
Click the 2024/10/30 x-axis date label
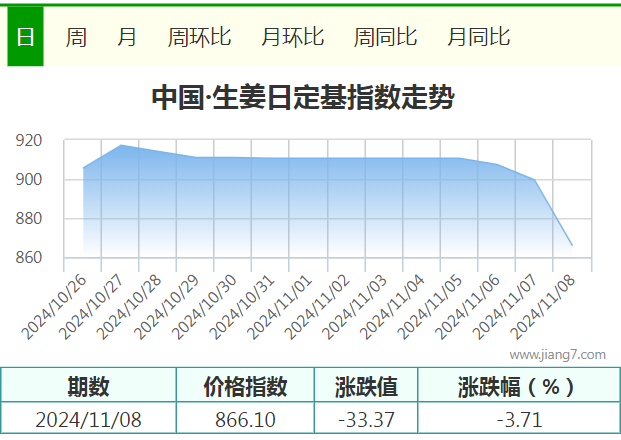(205, 308)
